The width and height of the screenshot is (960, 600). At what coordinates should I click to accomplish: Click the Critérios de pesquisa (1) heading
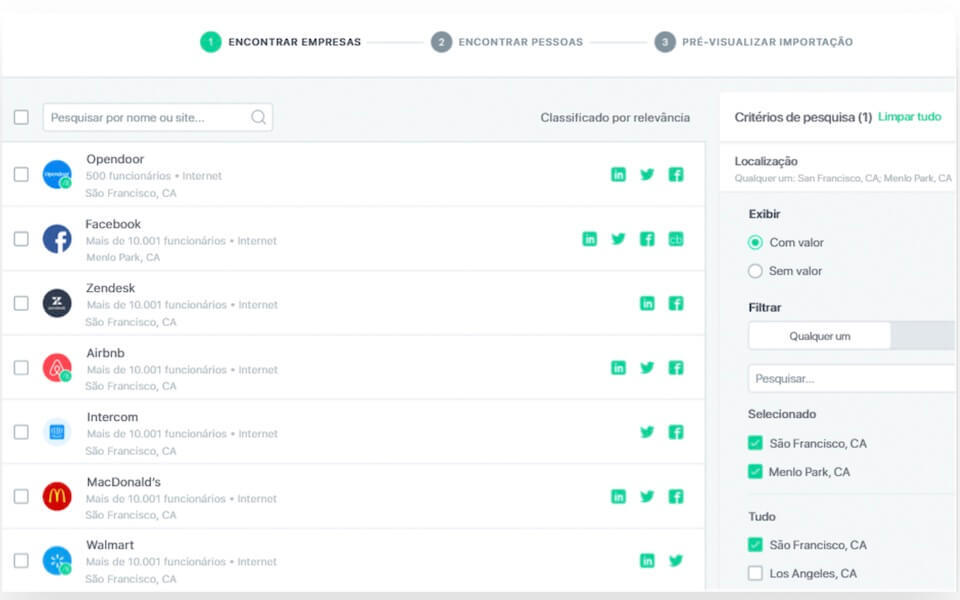click(803, 117)
